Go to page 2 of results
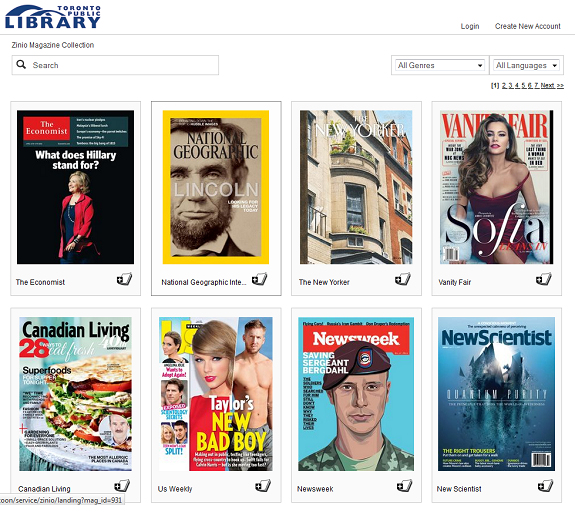Screen dimensions: 575x505 point(504,85)
